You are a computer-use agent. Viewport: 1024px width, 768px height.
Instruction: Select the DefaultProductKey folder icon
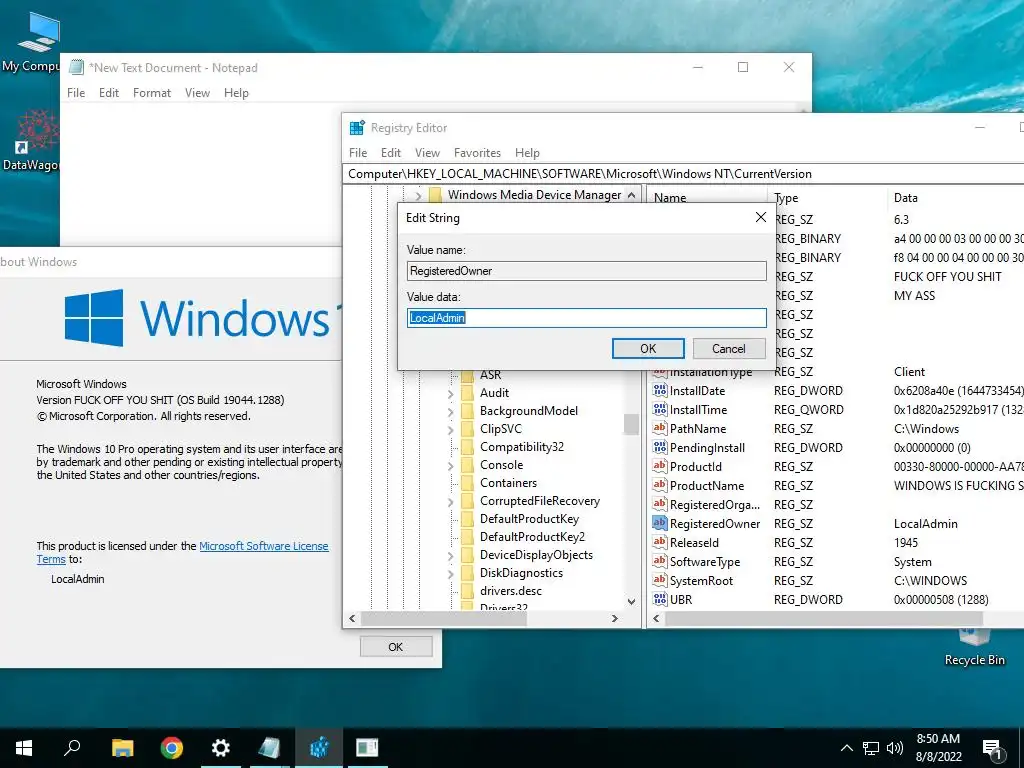pos(467,519)
